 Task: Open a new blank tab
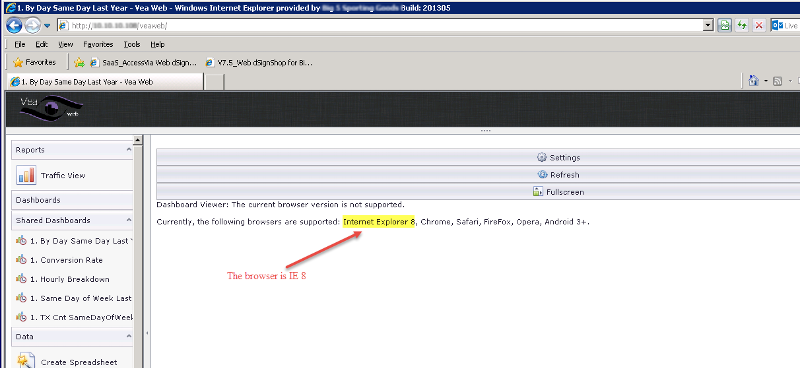tap(214, 82)
